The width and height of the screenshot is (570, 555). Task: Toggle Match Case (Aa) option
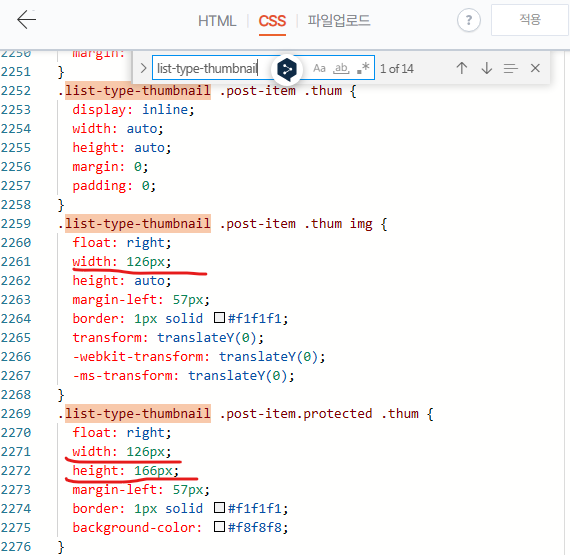coord(319,68)
